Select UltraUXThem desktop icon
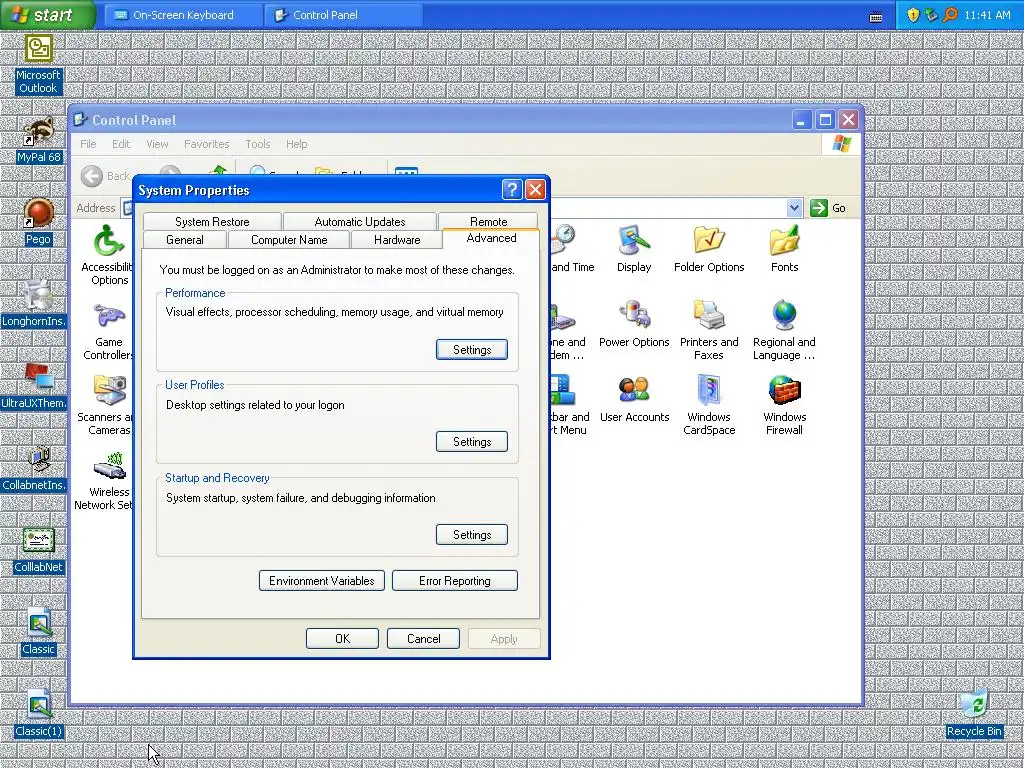Viewport: 1024px width, 768px height. pos(34,385)
